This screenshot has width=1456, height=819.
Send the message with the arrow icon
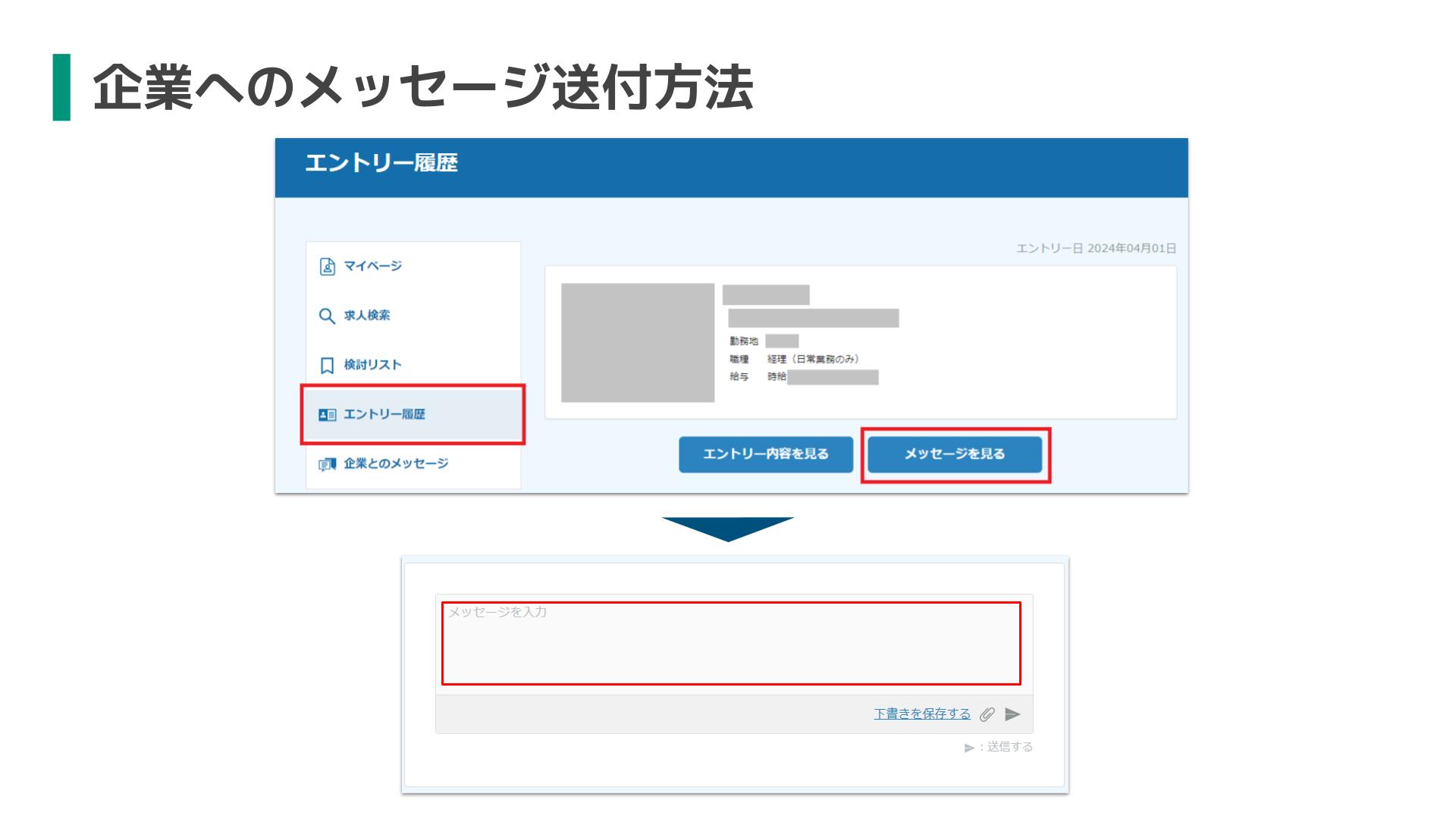point(1012,714)
